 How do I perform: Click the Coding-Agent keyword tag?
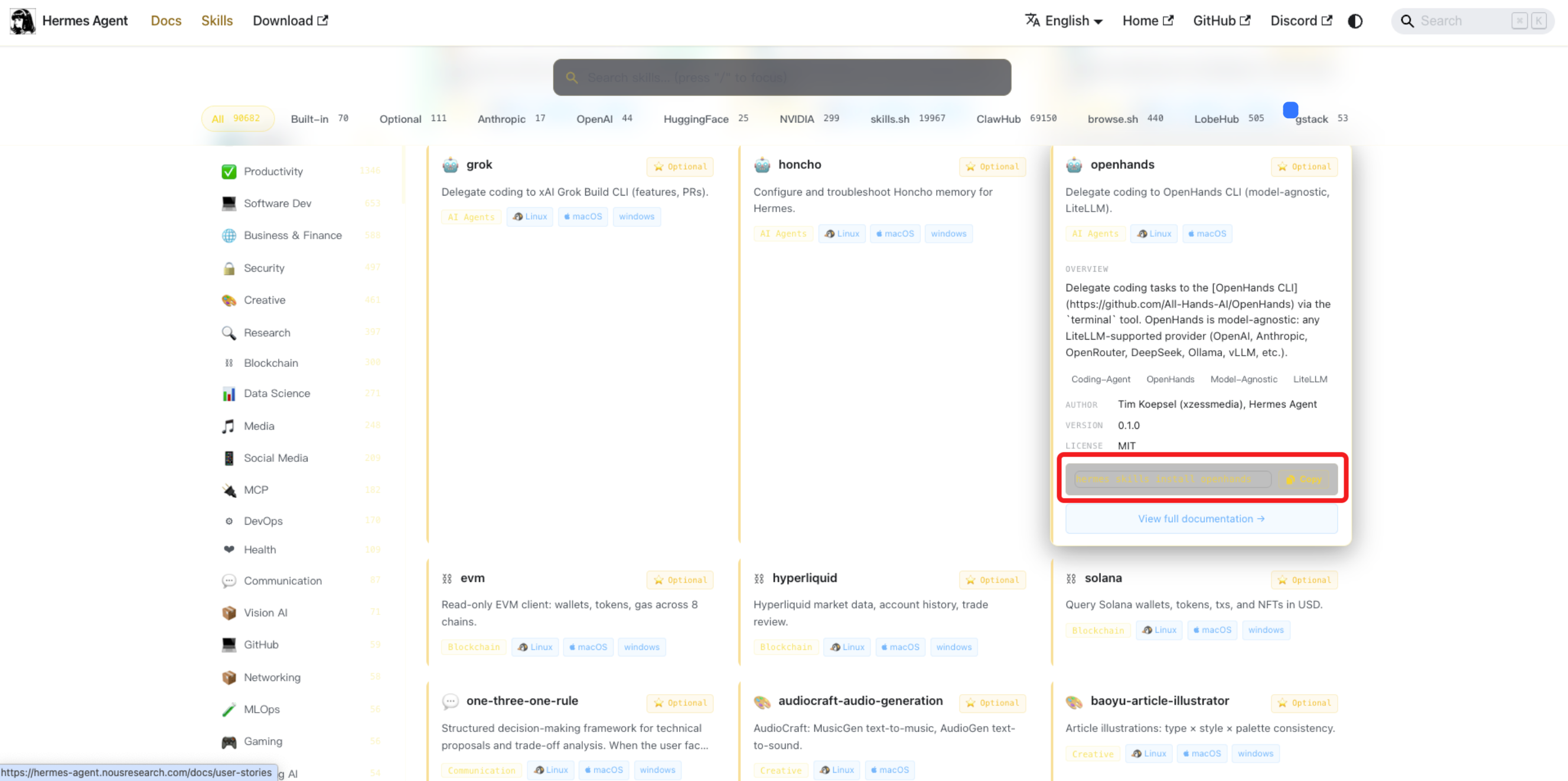(1100, 379)
